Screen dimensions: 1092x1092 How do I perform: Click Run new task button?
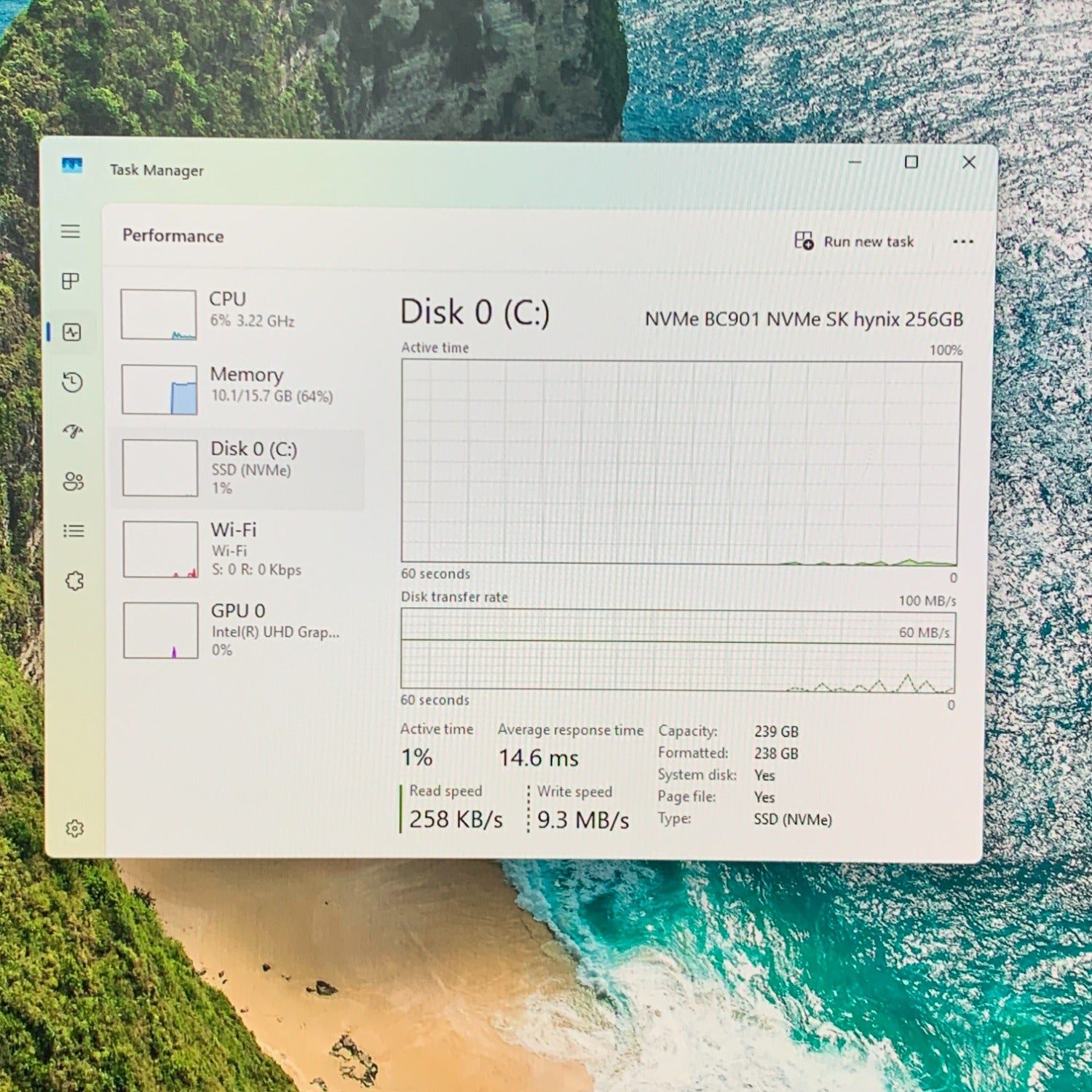tap(854, 241)
